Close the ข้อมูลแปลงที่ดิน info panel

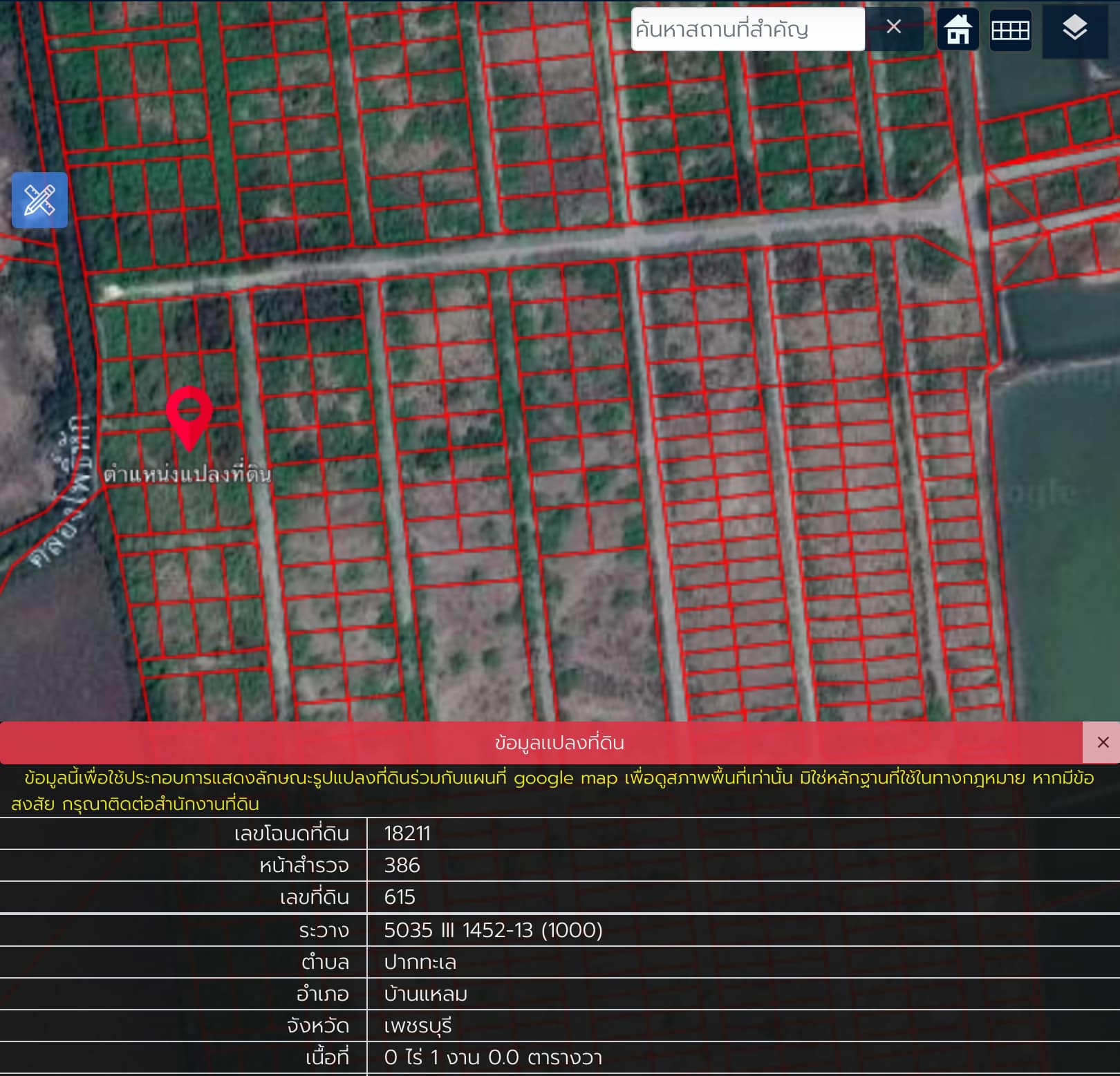coord(1103,742)
